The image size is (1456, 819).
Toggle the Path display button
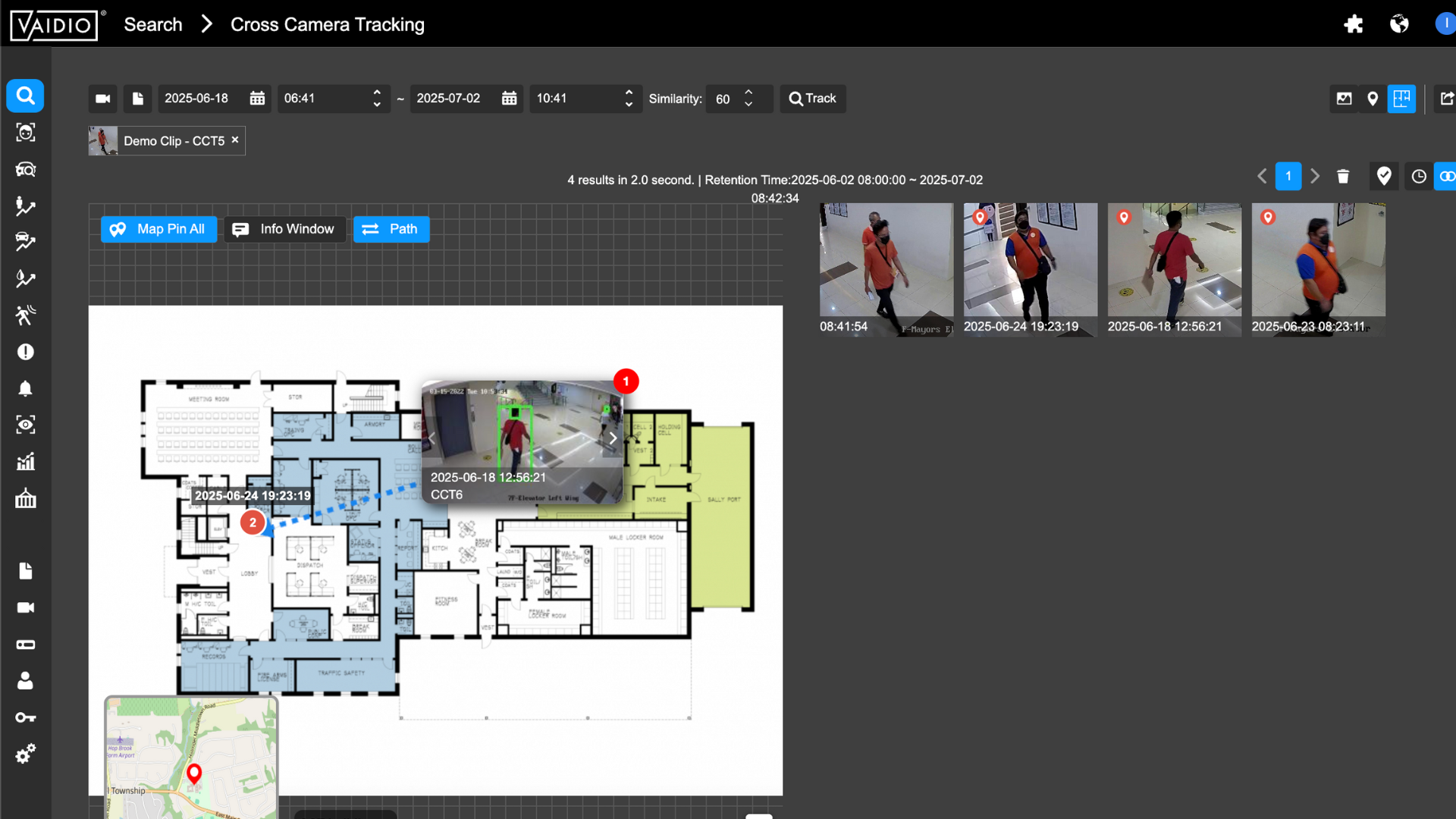point(391,229)
